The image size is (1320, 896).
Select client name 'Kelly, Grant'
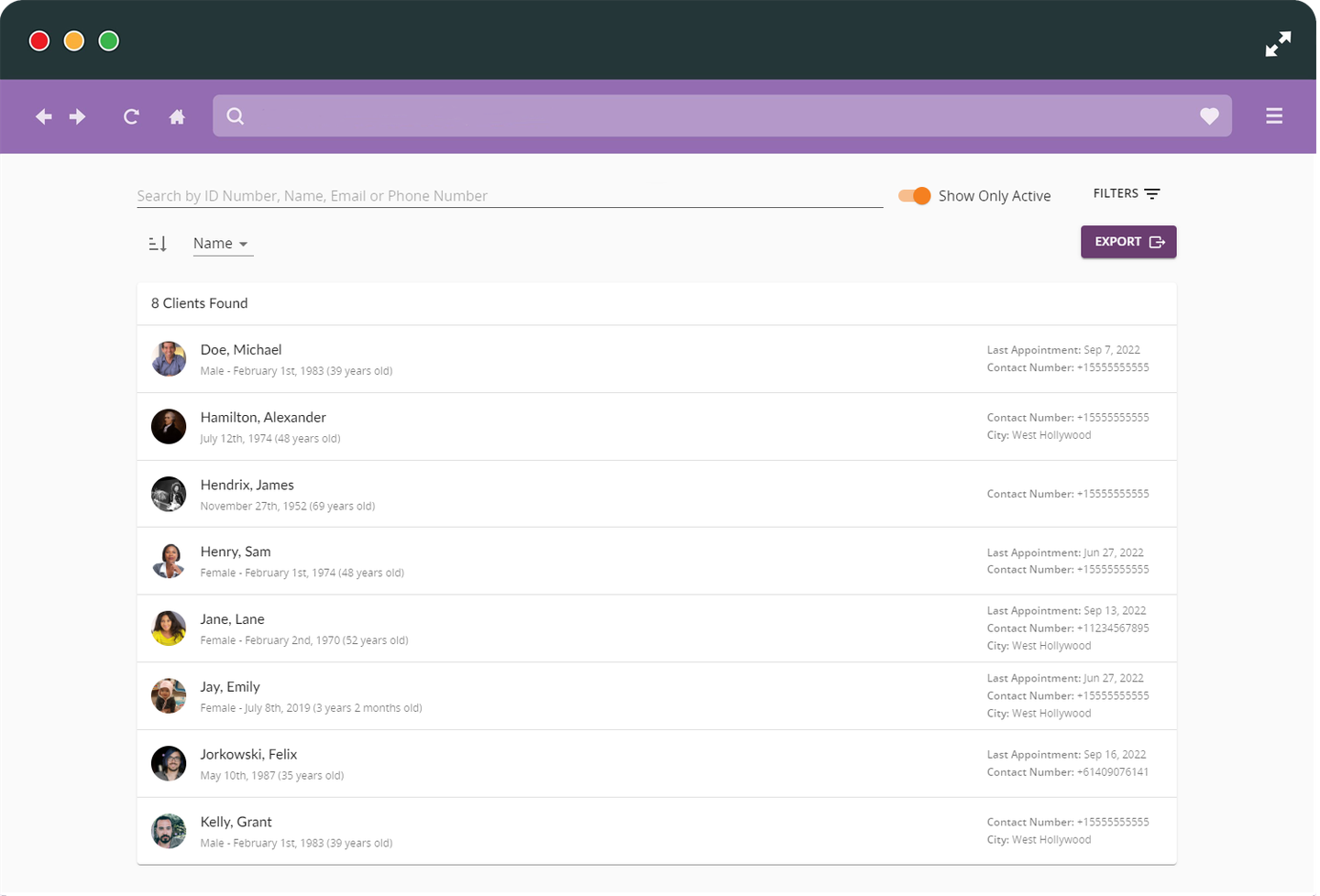(236, 823)
